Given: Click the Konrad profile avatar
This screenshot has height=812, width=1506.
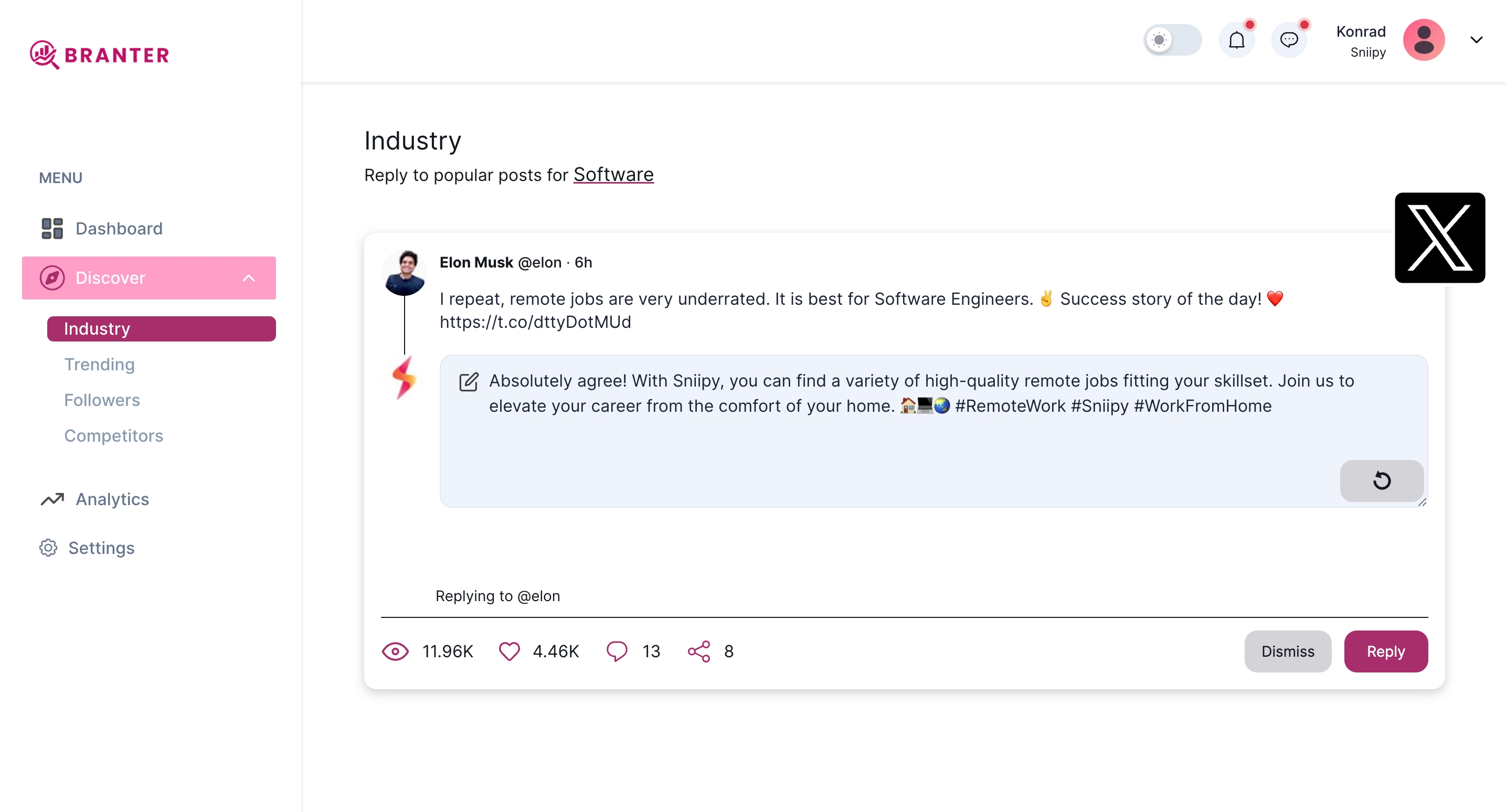Looking at the screenshot, I should [x=1424, y=40].
